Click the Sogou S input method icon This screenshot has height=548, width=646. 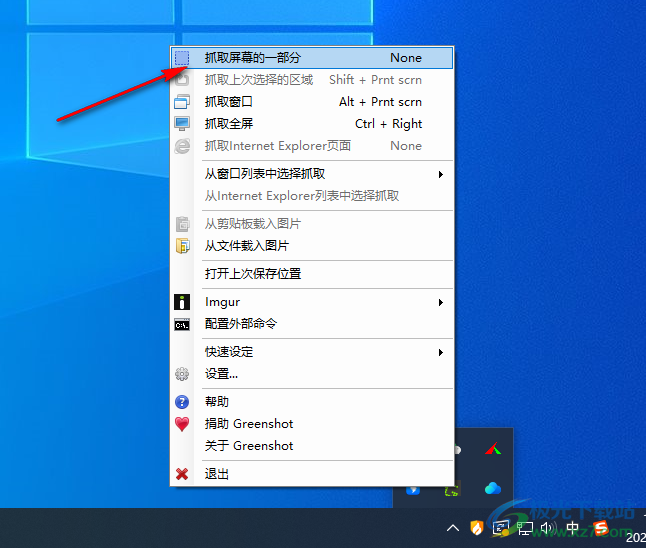[x=601, y=528]
